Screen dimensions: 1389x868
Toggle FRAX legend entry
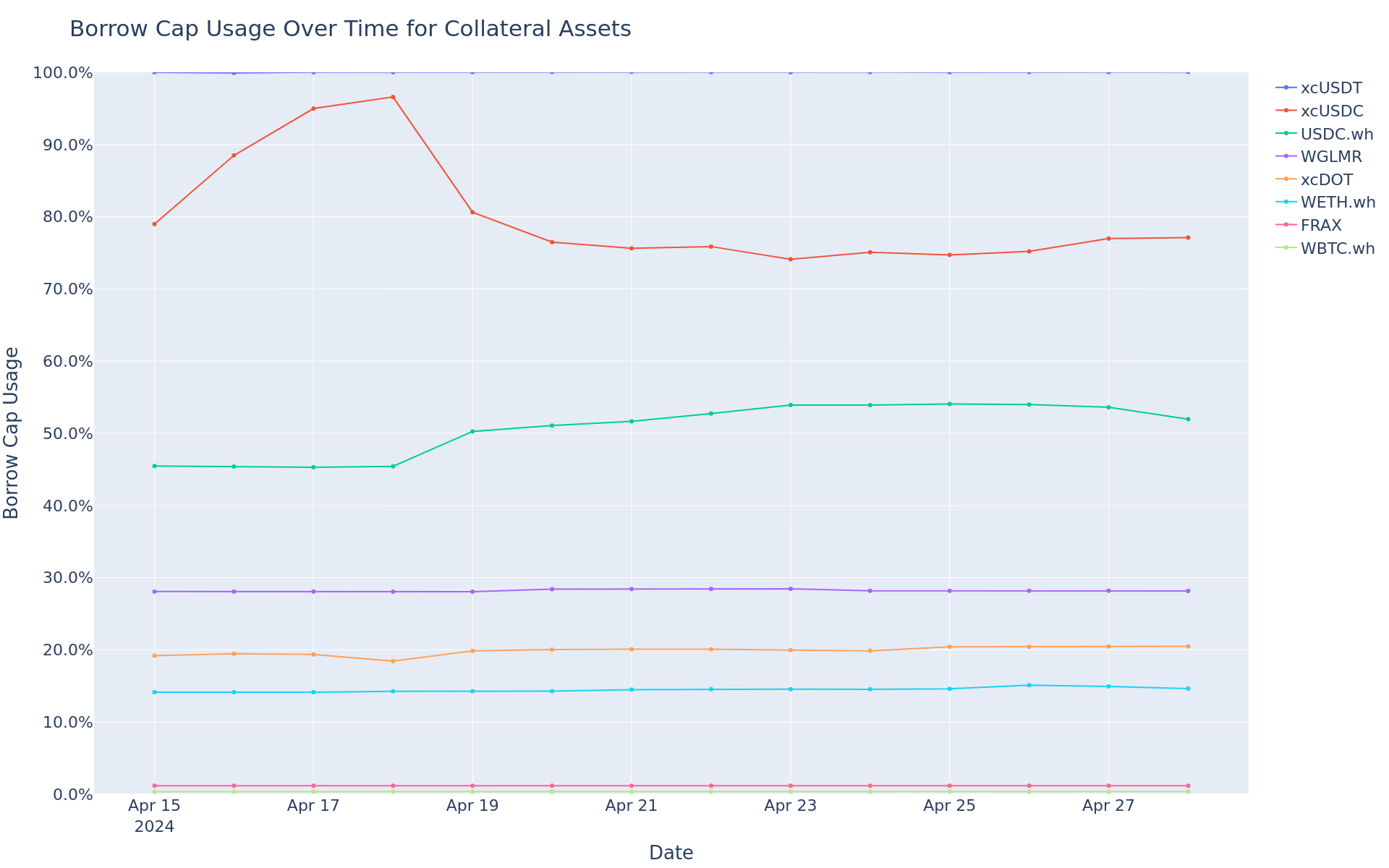pos(1320,226)
